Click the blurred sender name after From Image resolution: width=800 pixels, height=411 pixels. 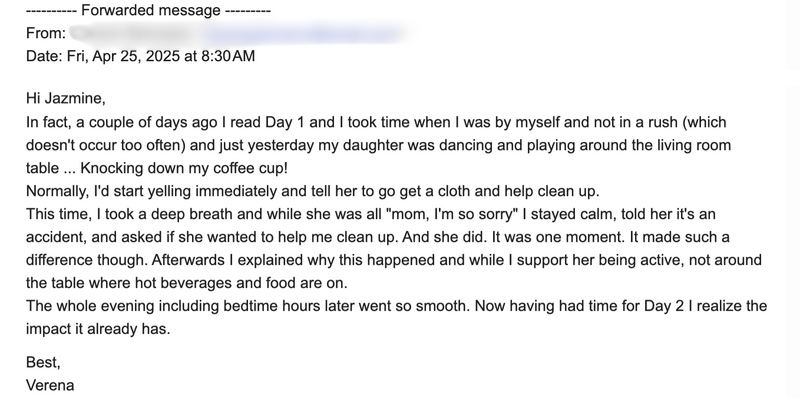128,34
